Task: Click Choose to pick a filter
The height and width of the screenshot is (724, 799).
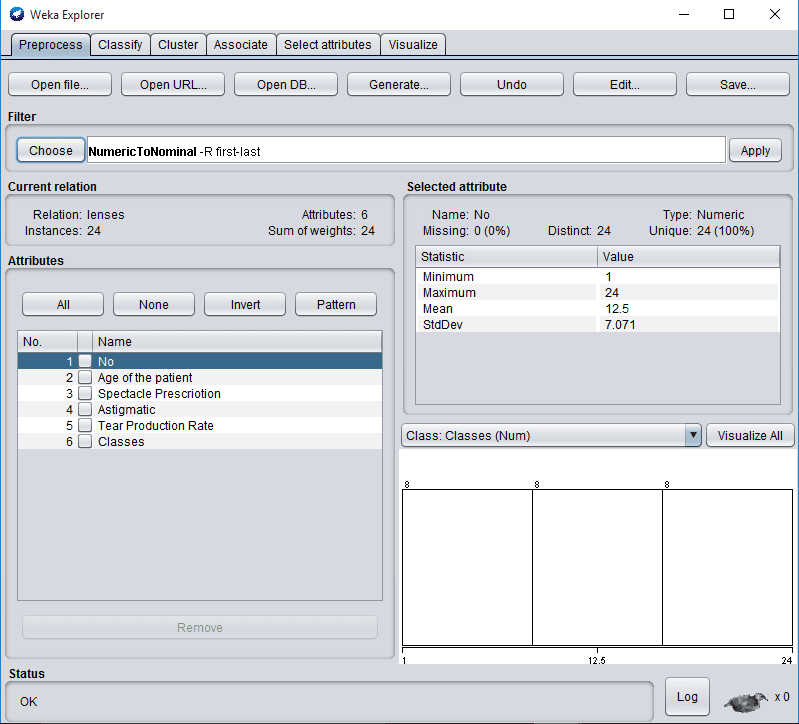Action: pos(50,151)
